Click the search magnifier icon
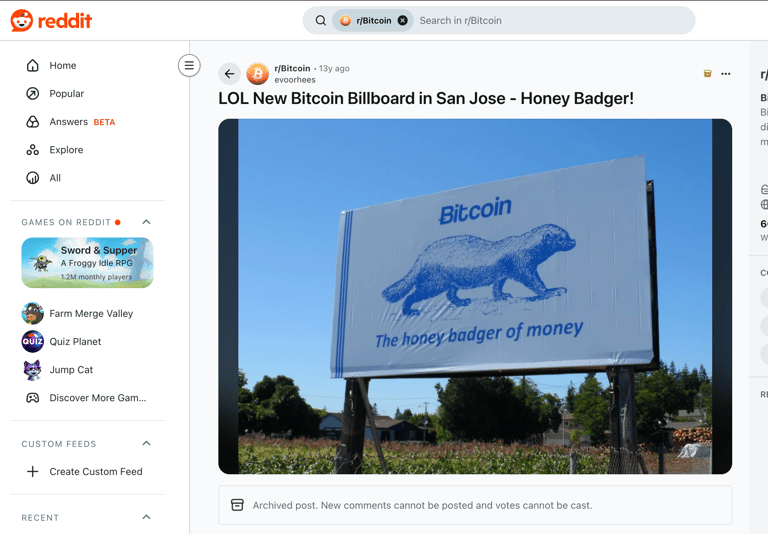Screen dimensions: 768x534 [x=320, y=21]
